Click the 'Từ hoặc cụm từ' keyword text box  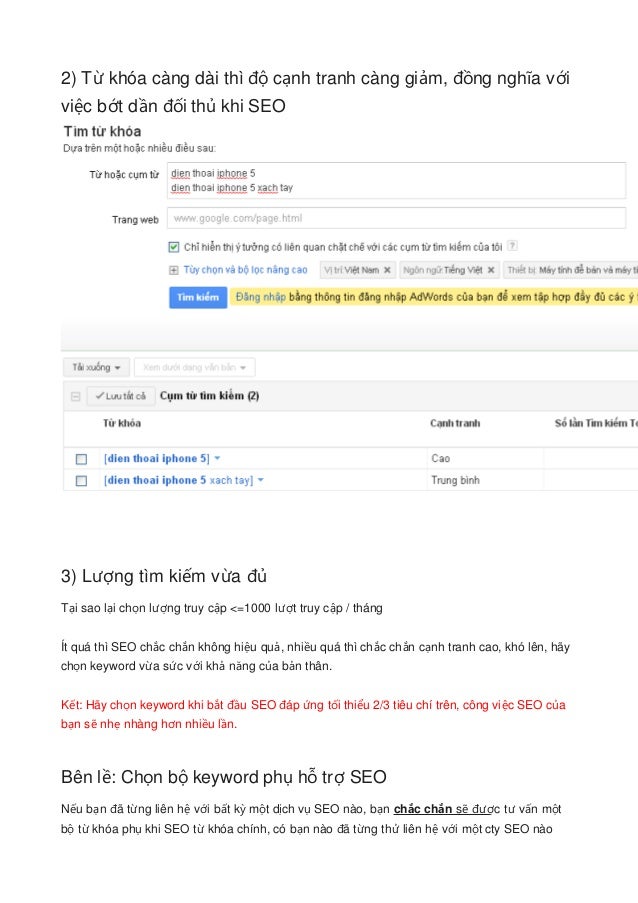[x=396, y=181]
